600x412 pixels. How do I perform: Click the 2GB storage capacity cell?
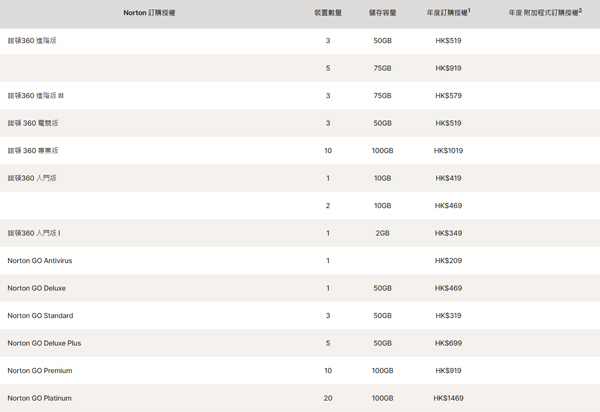click(x=382, y=233)
